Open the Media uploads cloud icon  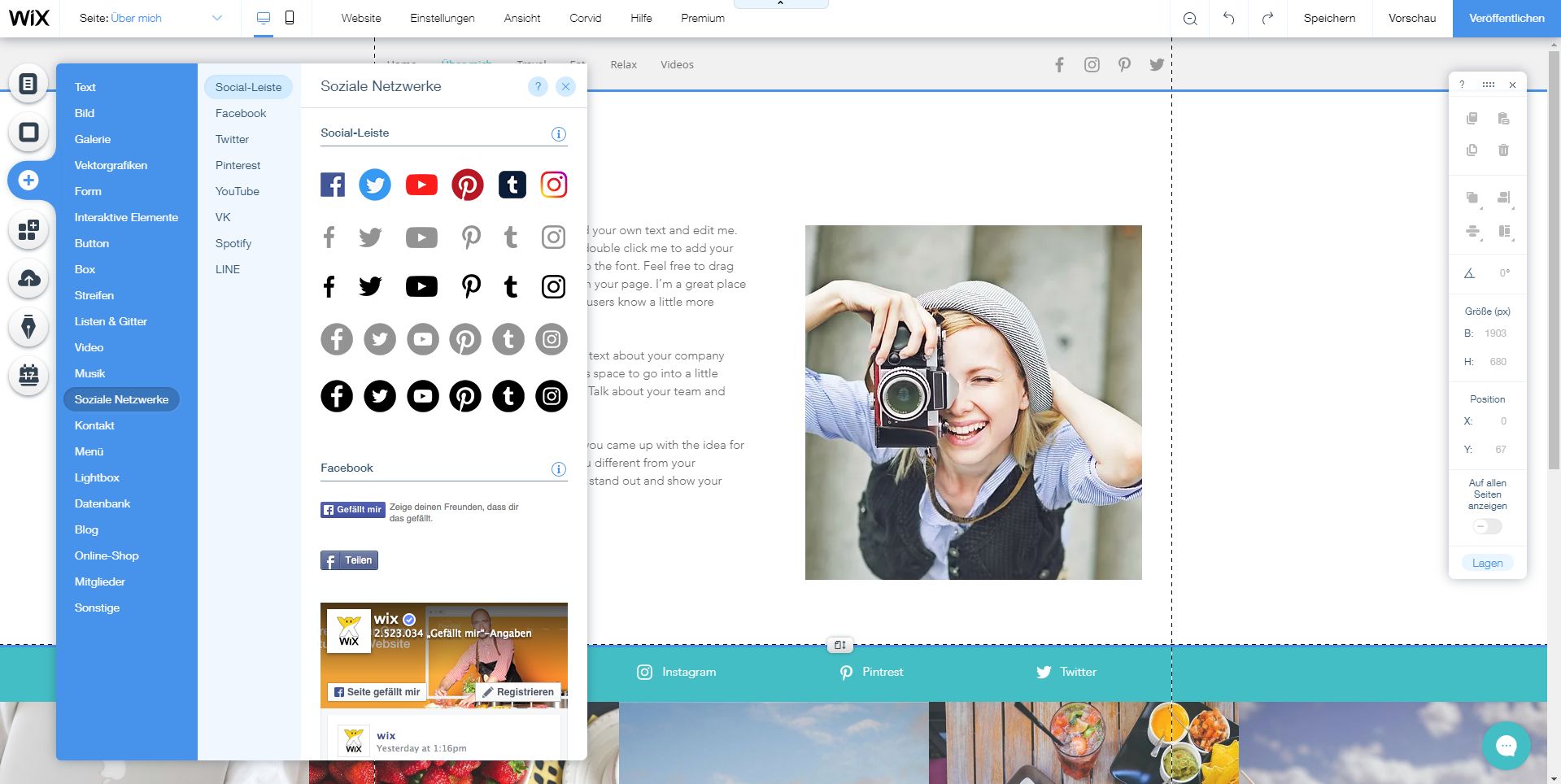point(28,278)
